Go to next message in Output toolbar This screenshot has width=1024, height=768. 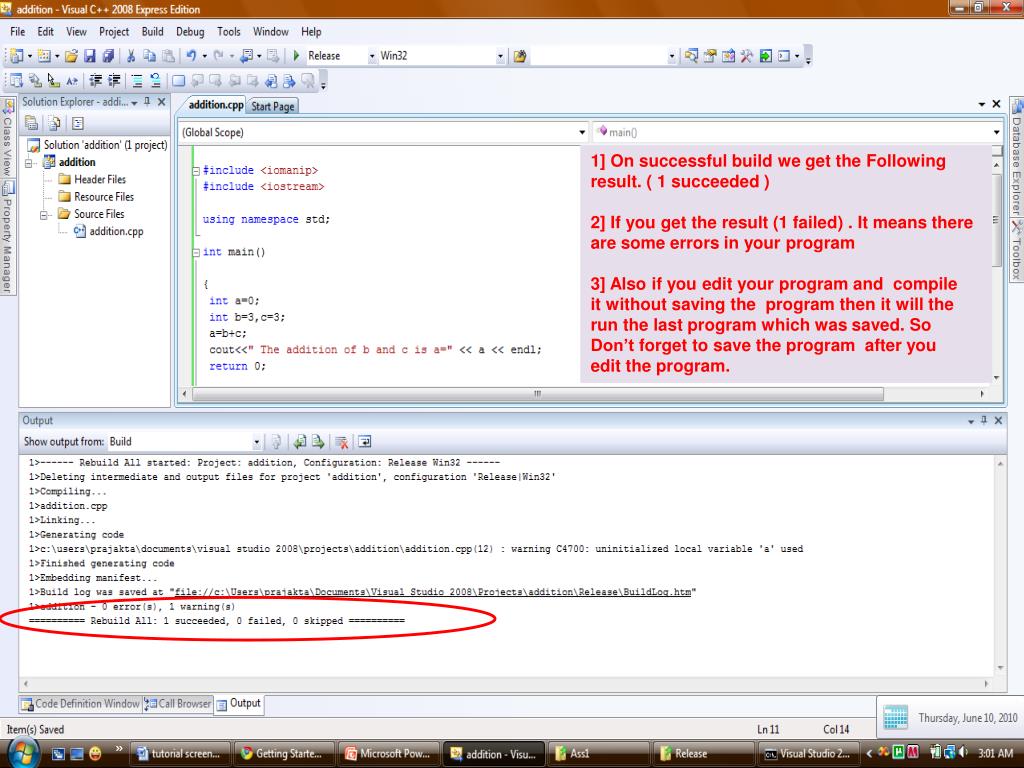tap(318, 442)
